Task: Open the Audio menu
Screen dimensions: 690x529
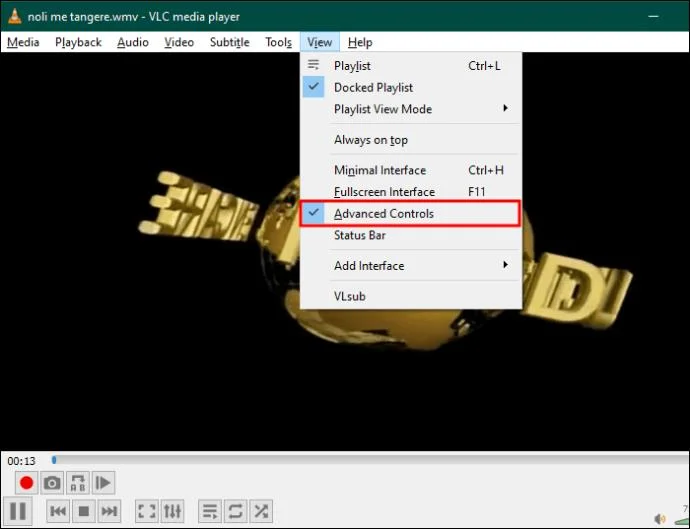Action: click(133, 42)
